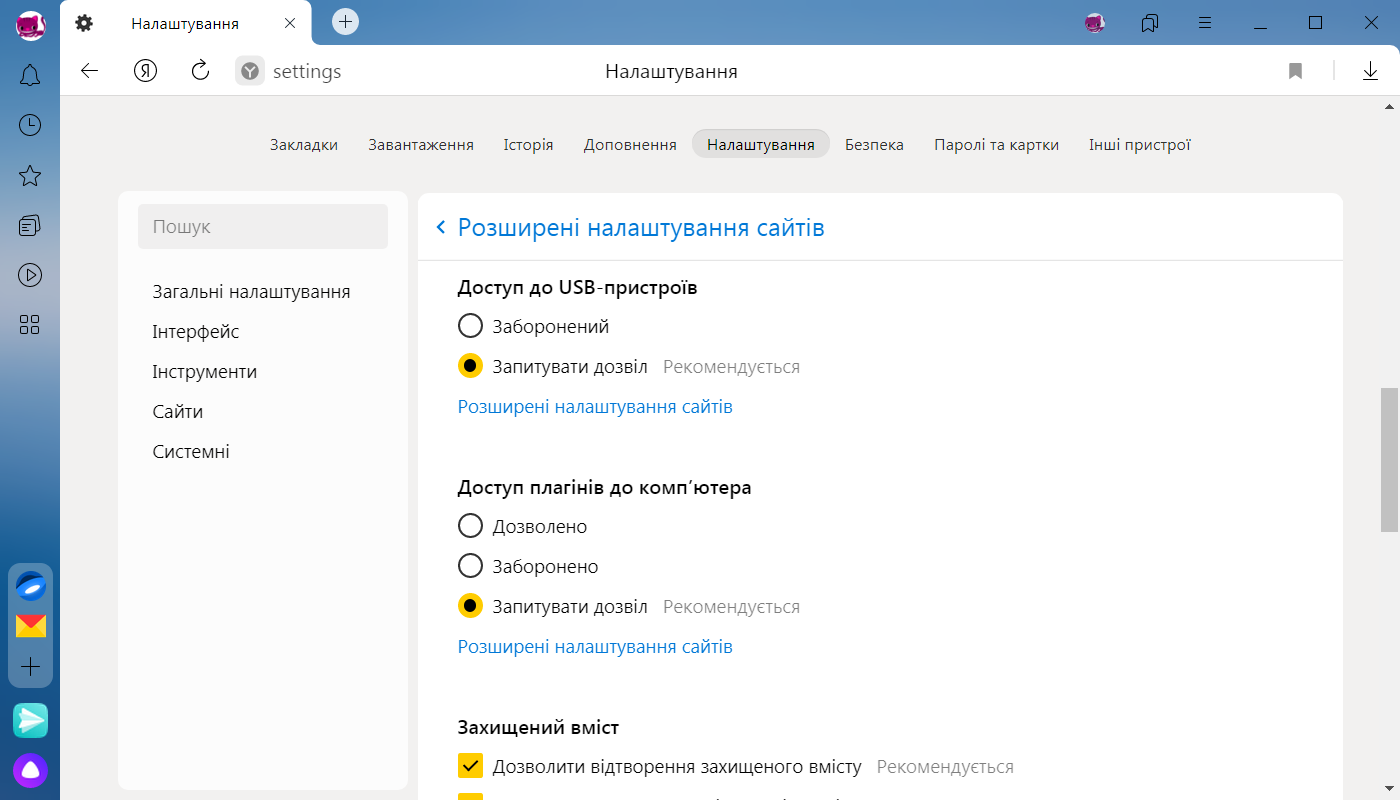Switch to Історія tab

point(528,144)
